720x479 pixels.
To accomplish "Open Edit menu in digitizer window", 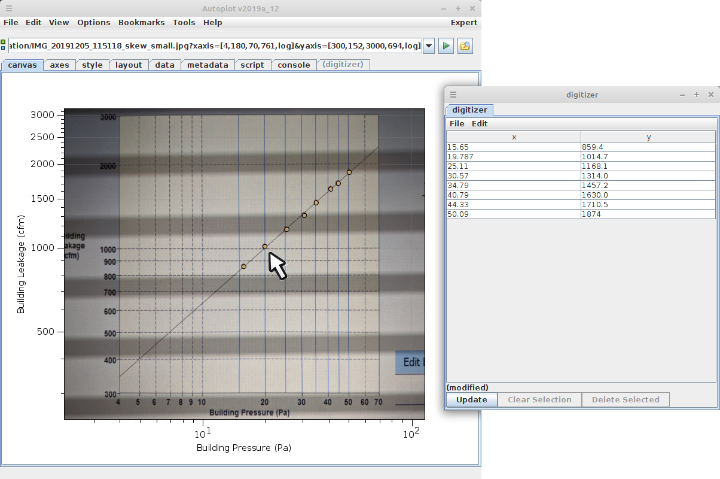I will pos(479,124).
